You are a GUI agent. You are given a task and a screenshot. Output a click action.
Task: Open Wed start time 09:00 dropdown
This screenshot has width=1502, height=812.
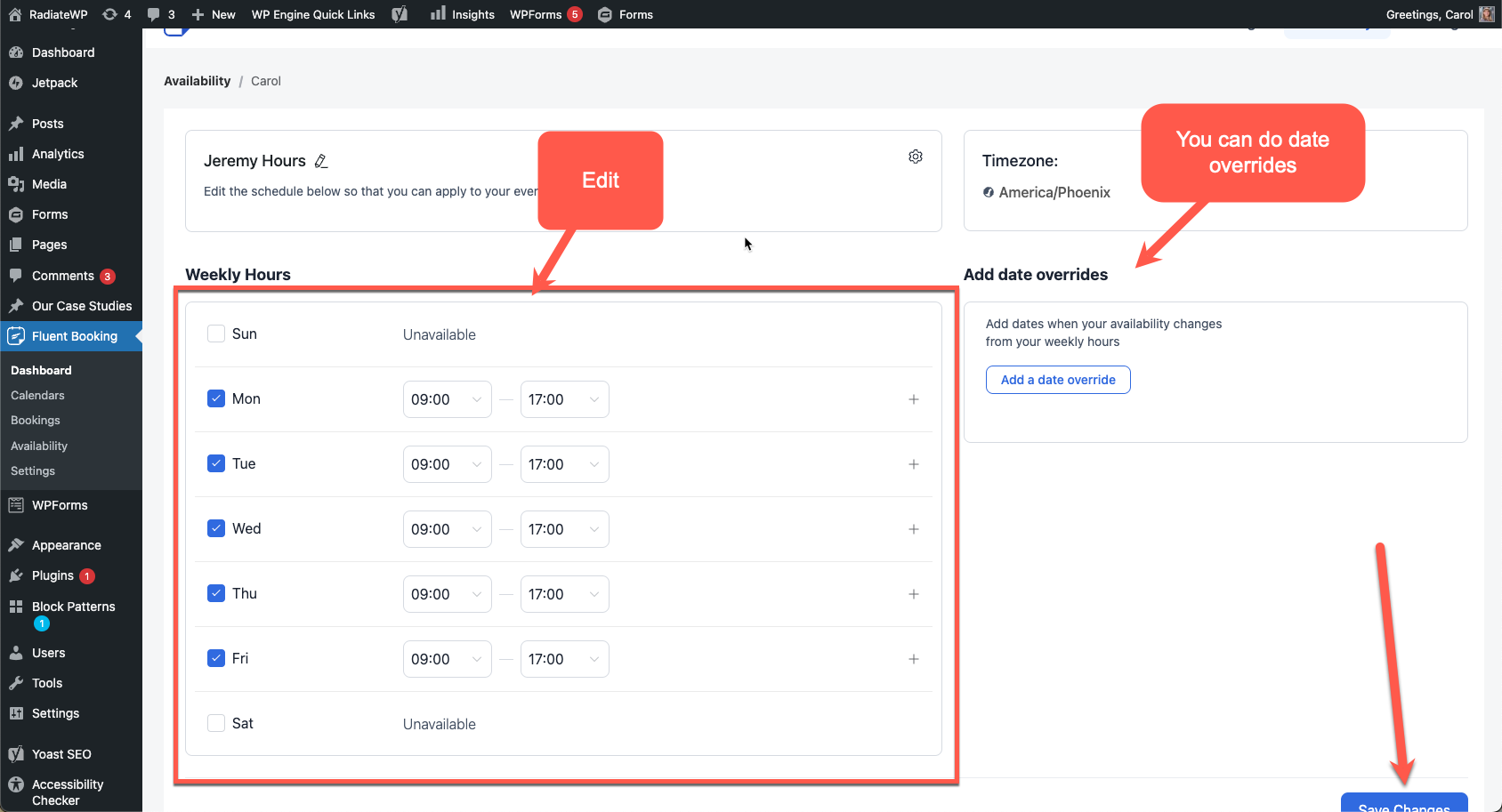pos(448,529)
